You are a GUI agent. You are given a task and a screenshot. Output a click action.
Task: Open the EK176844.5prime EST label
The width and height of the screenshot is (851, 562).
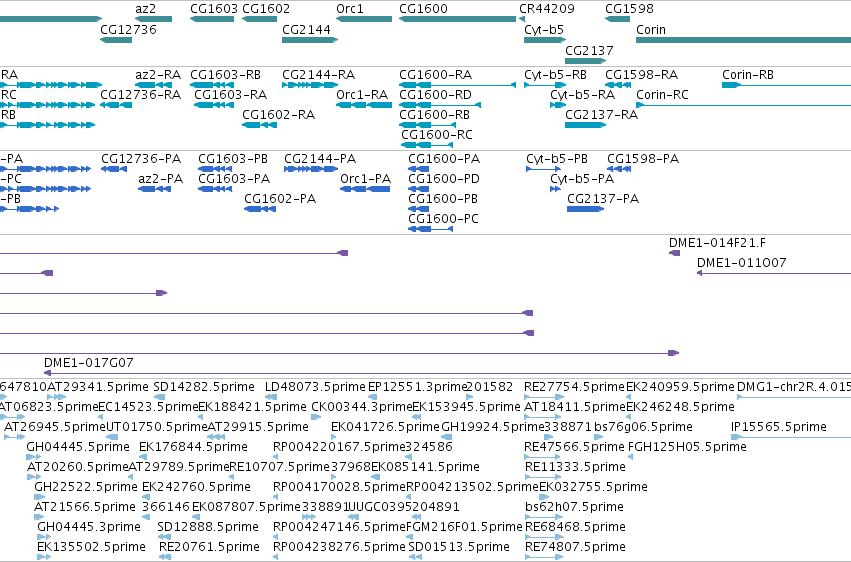point(193,446)
